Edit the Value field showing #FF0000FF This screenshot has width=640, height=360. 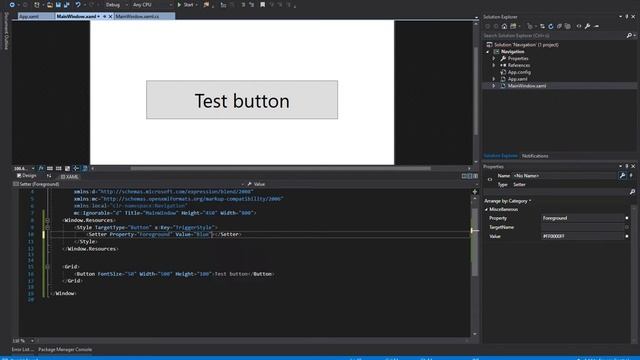(x=582, y=236)
